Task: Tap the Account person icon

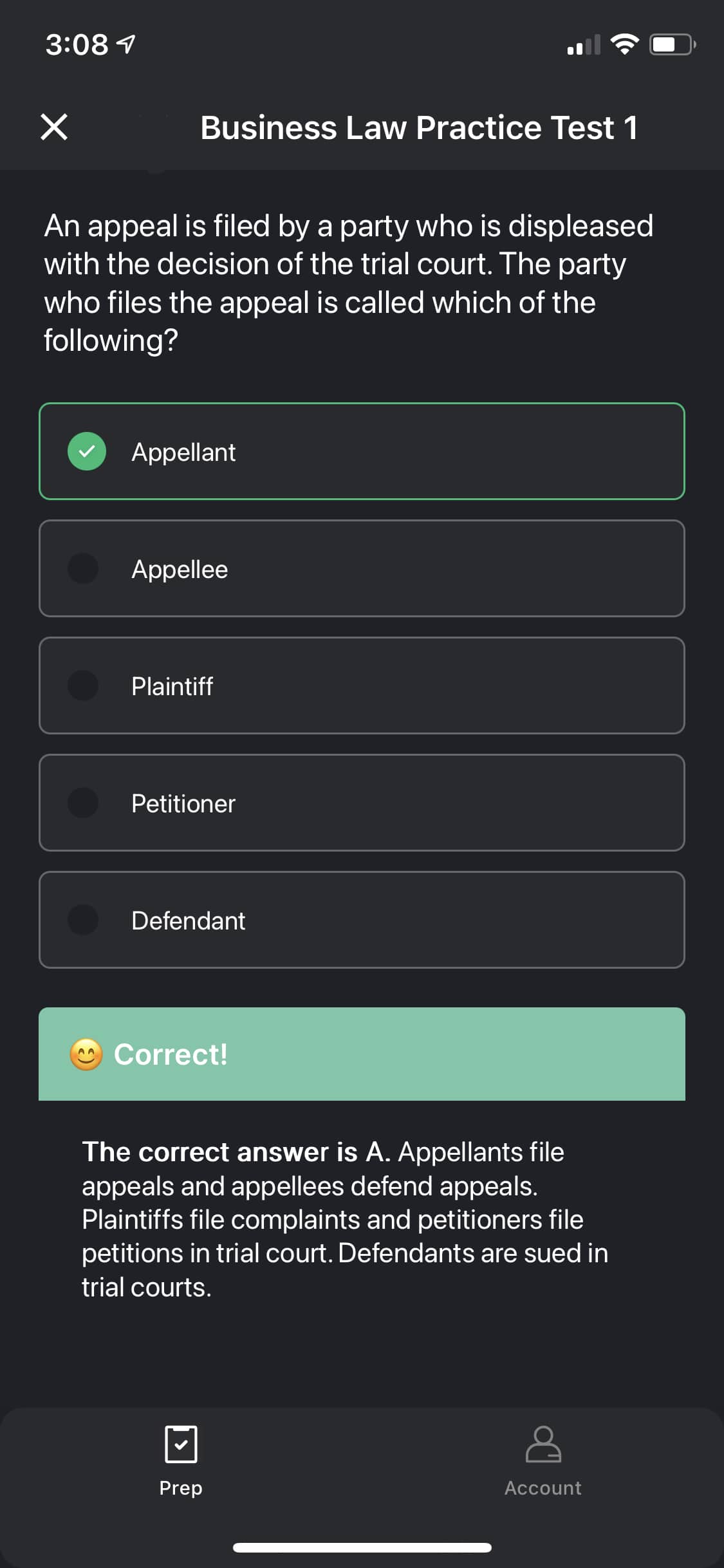Action: tap(543, 1444)
